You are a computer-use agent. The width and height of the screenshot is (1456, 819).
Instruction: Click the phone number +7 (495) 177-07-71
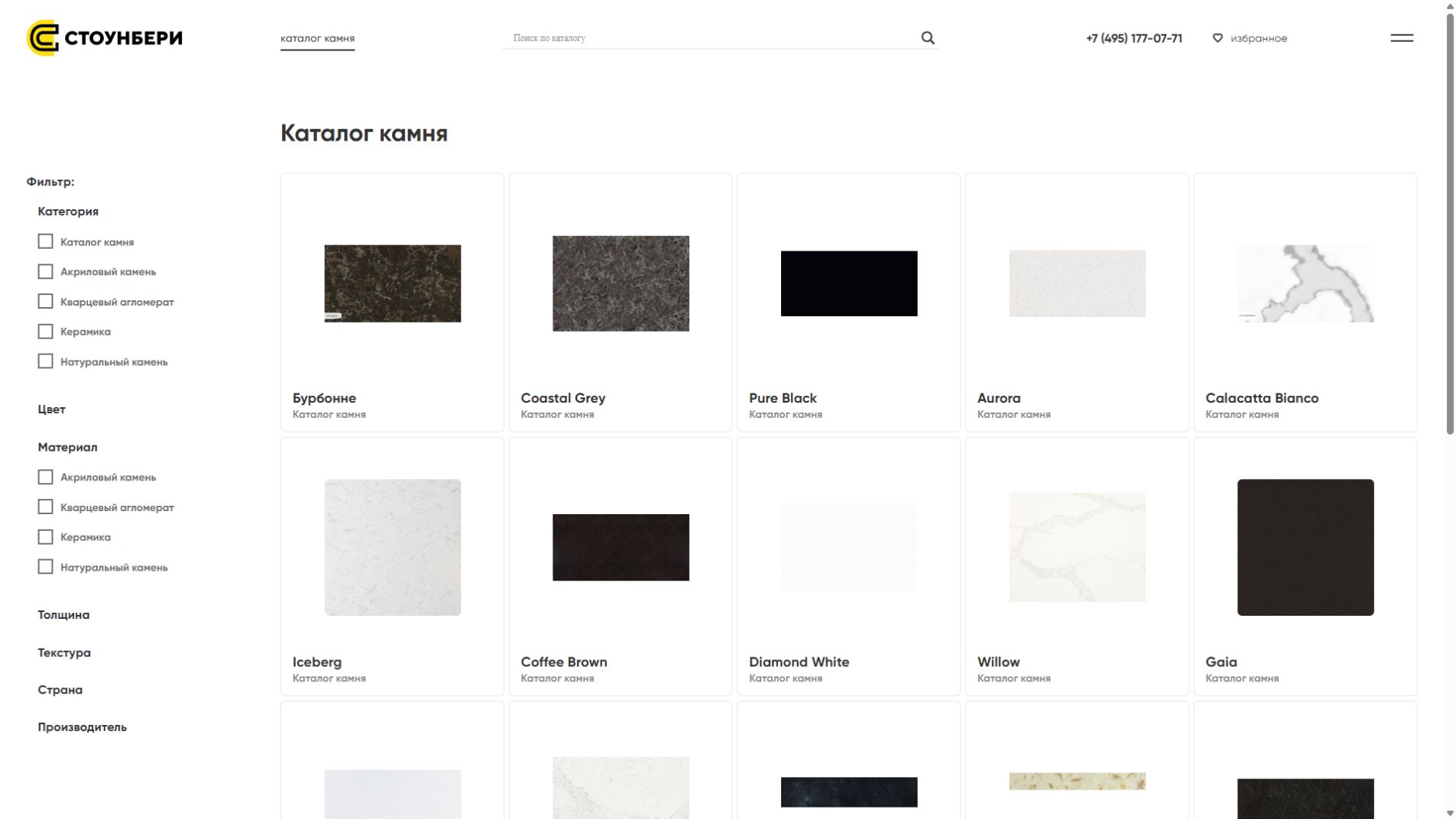tap(1133, 38)
